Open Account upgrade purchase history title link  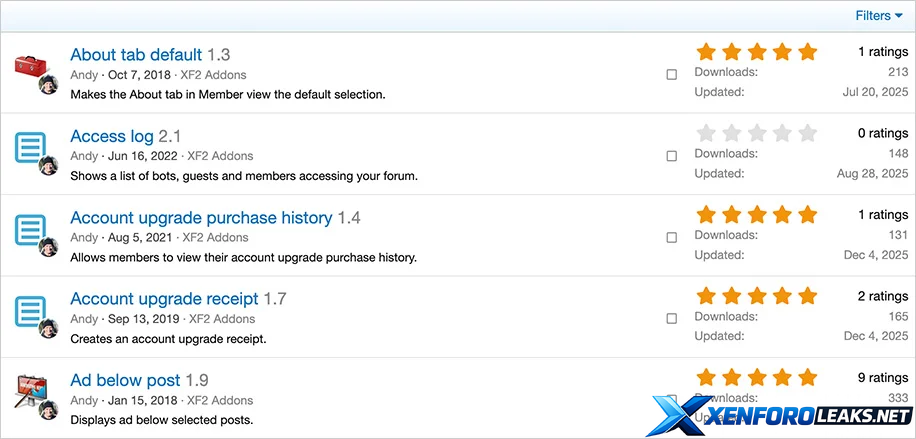point(201,218)
